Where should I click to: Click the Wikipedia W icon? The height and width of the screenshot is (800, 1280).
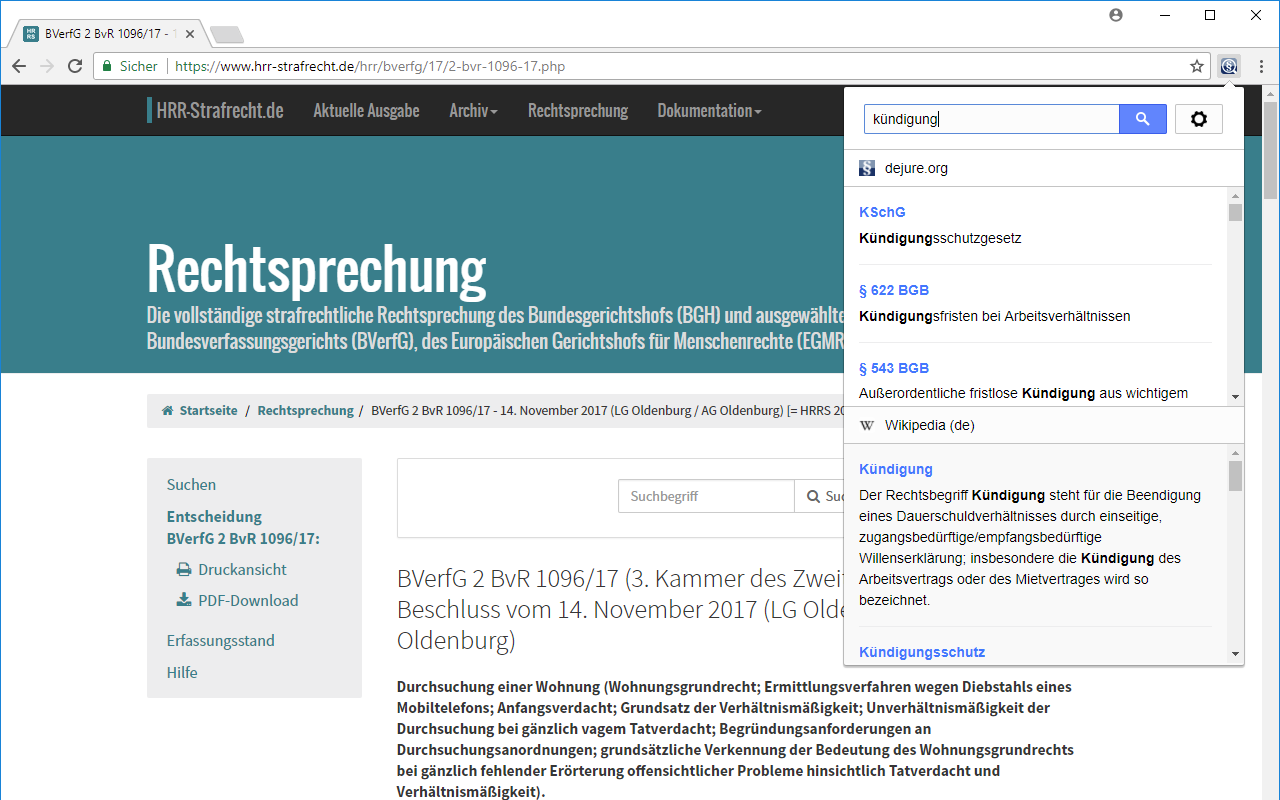click(867, 425)
